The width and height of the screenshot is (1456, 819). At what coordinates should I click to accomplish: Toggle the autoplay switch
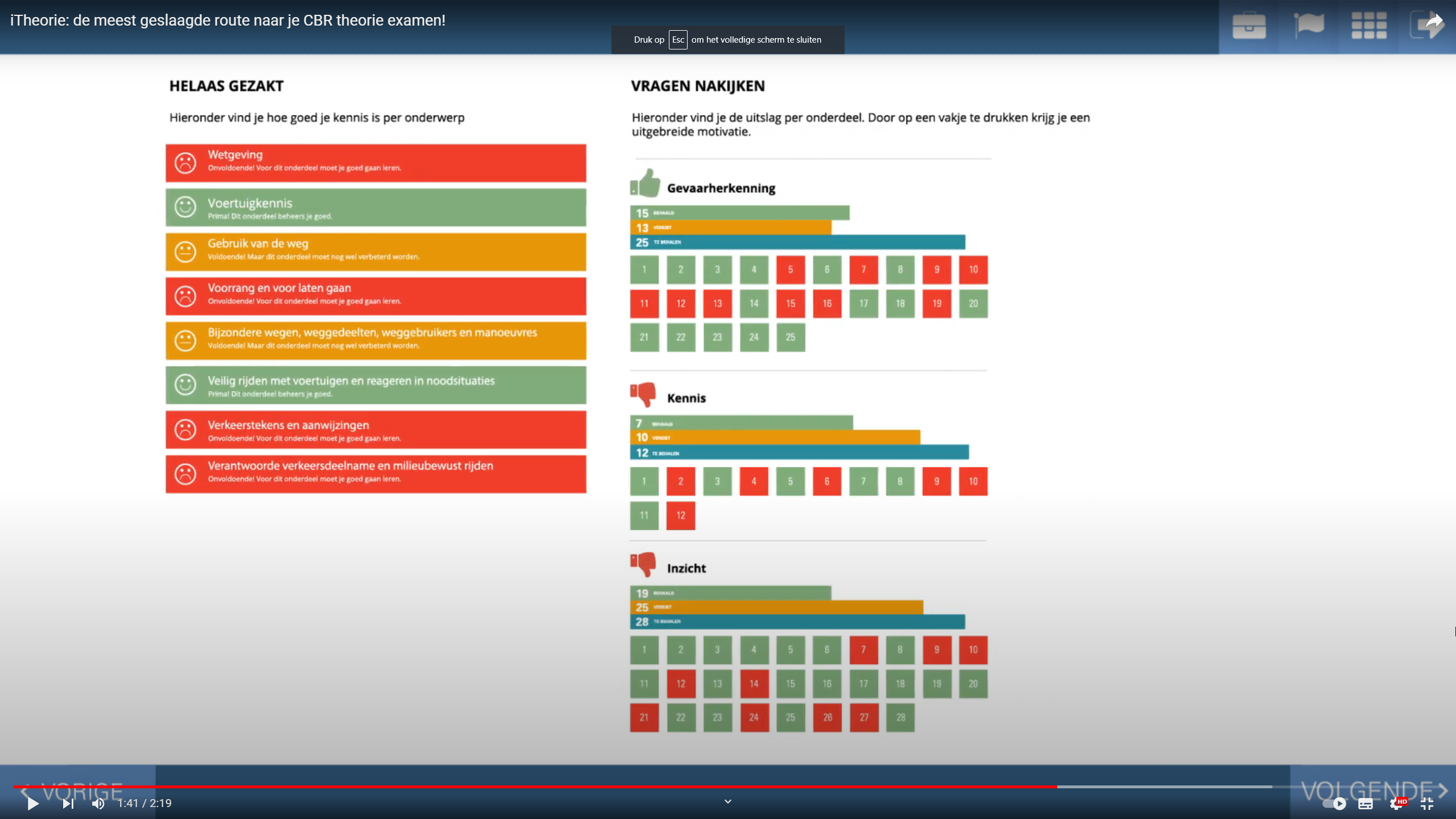[x=1334, y=803]
